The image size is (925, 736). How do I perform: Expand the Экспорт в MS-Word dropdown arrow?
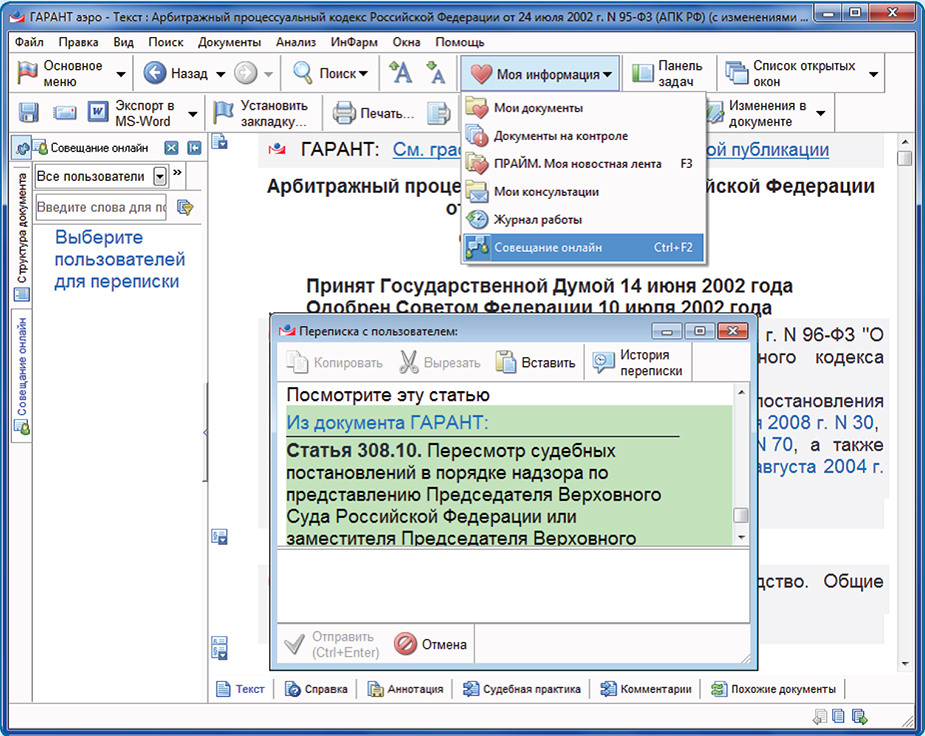click(192, 114)
